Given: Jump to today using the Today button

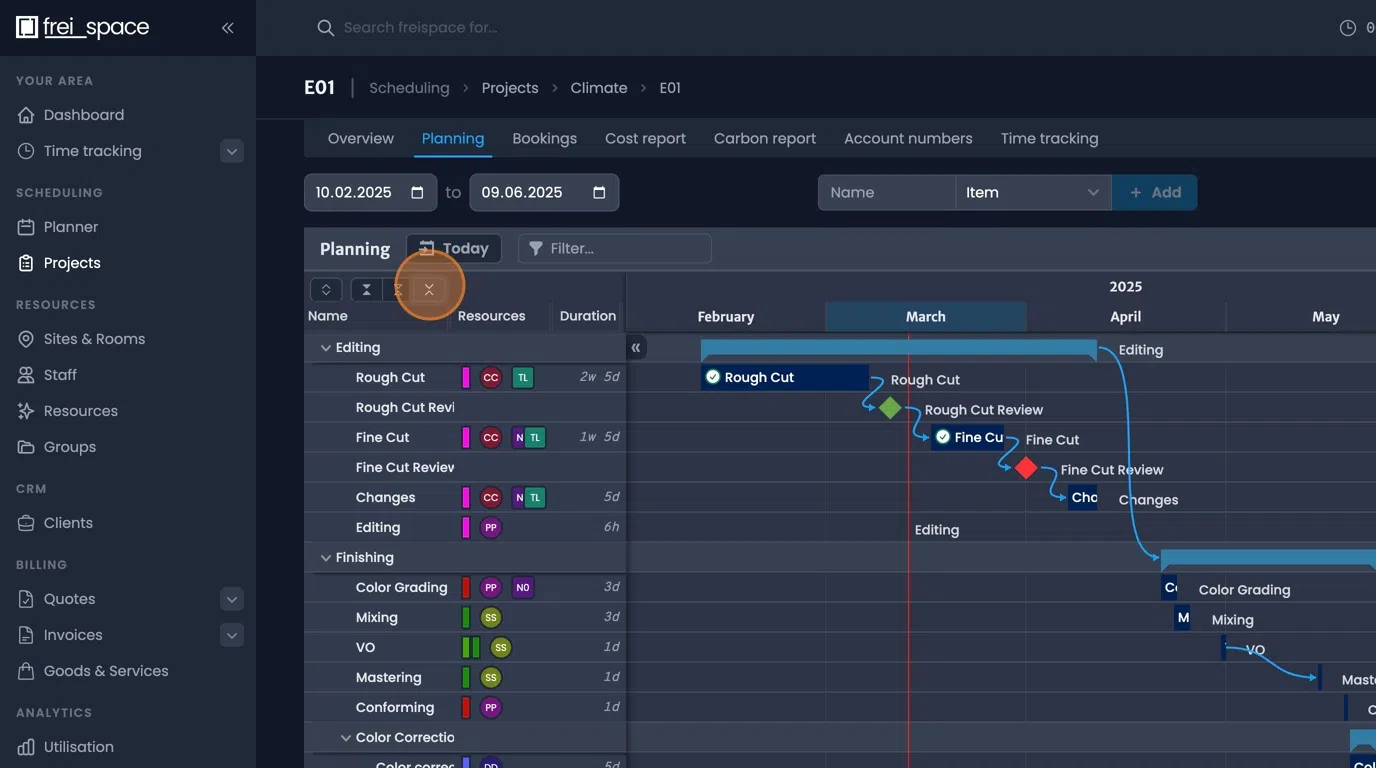Looking at the screenshot, I should click(454, 248).
